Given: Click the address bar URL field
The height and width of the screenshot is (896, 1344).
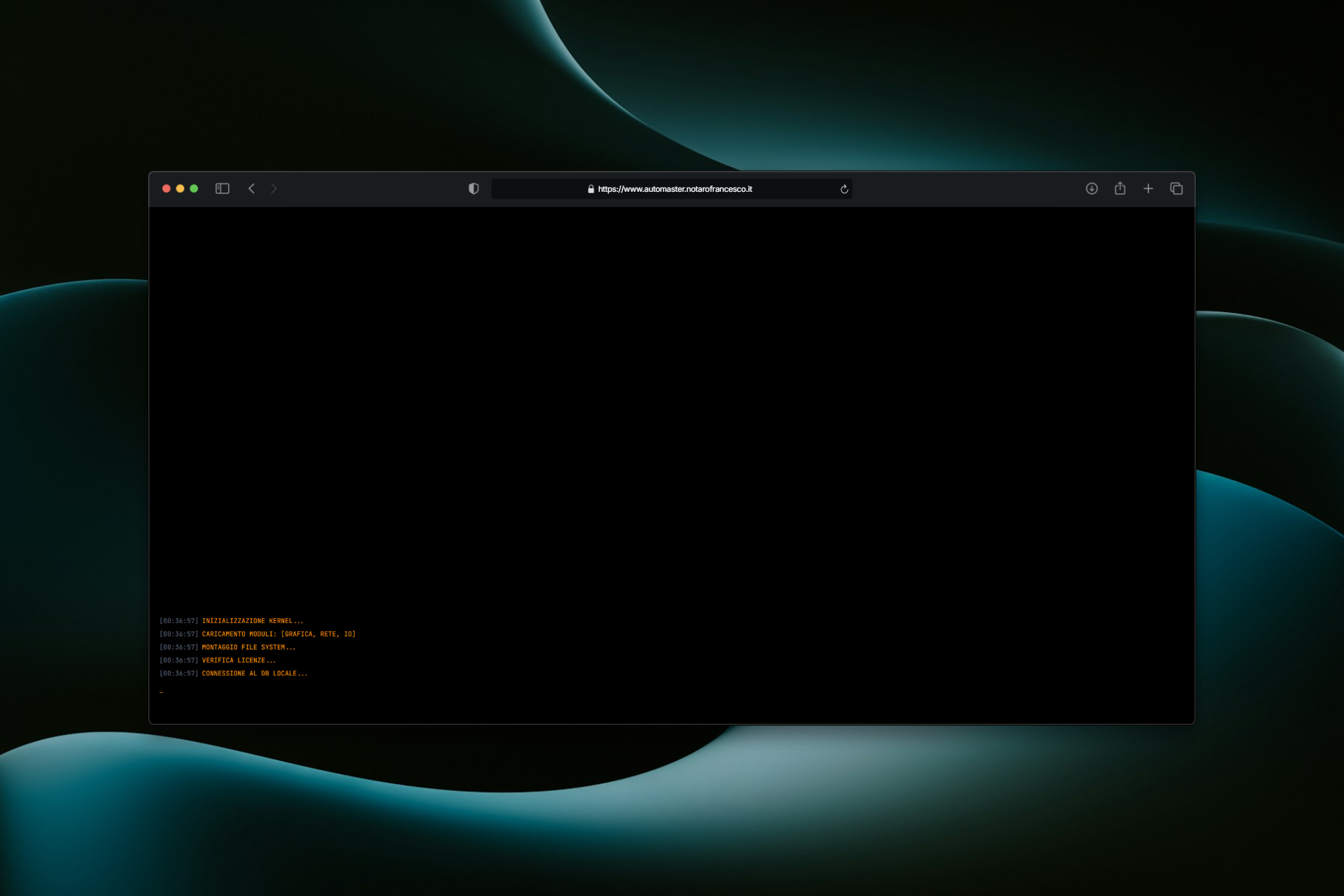Looking at the screenshot, I should [675, 189].
